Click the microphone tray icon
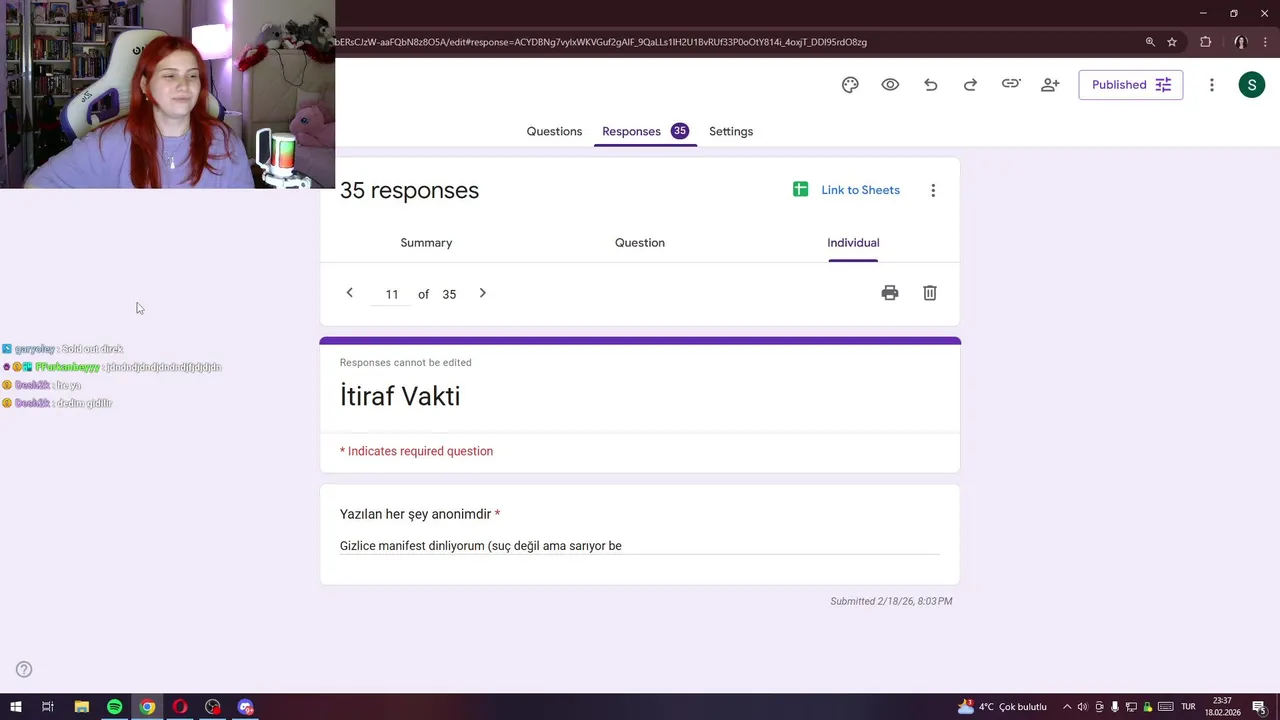Screen dimensions: 1280x720 pos(1115,707)
